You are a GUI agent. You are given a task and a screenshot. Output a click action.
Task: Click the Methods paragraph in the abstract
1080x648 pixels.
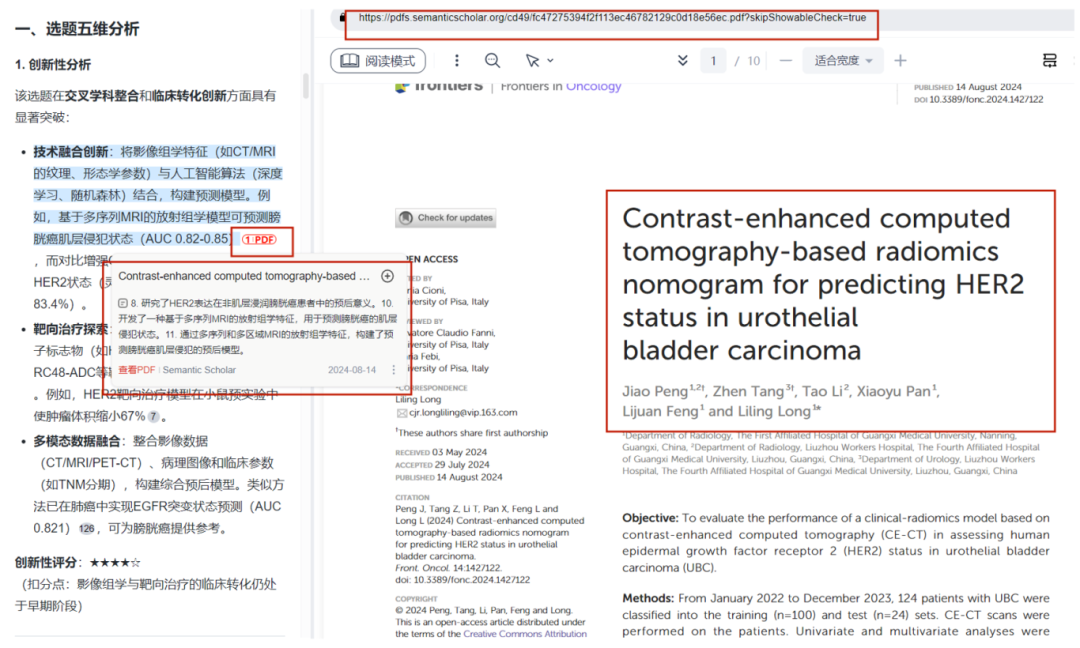(835, 615)
